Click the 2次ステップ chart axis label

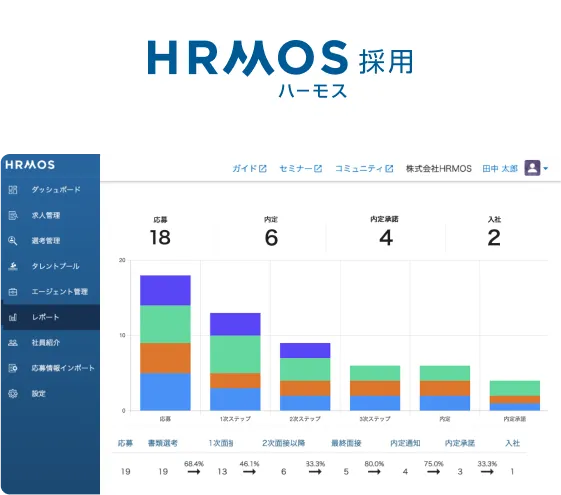point(305,419)
